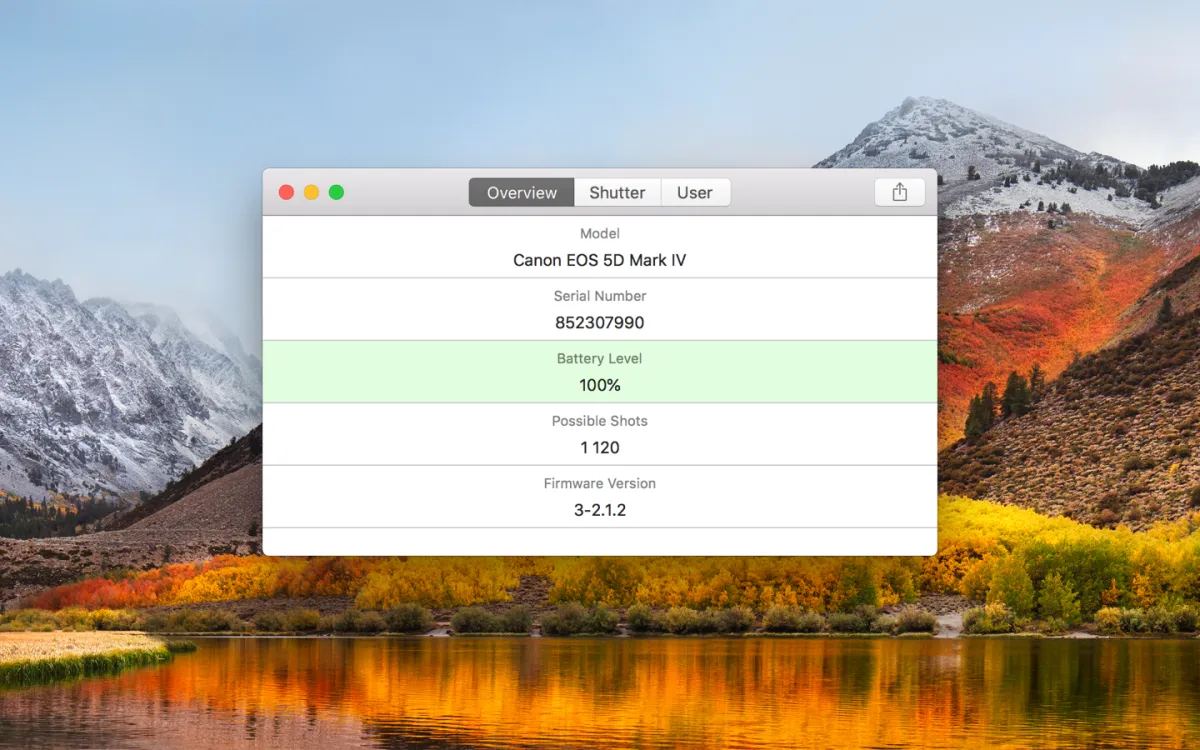
Task: Minimize the window using the yellow button
Action: coord(311,192)
